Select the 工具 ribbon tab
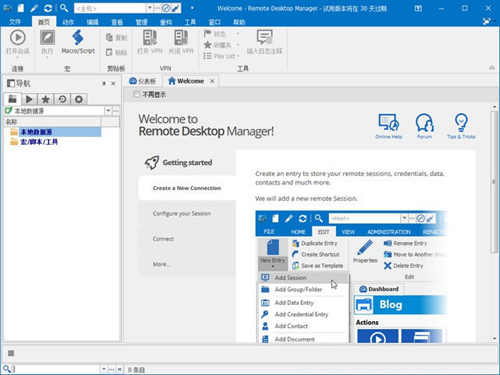 pyautogui.click(x=190, y=22)
